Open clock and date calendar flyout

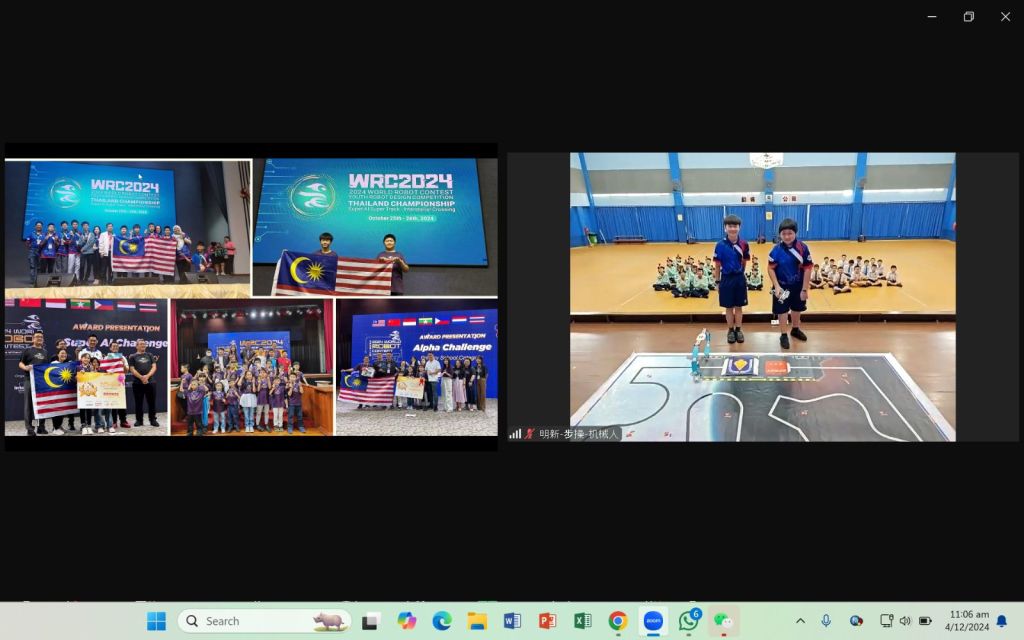[x=968, y=621]
